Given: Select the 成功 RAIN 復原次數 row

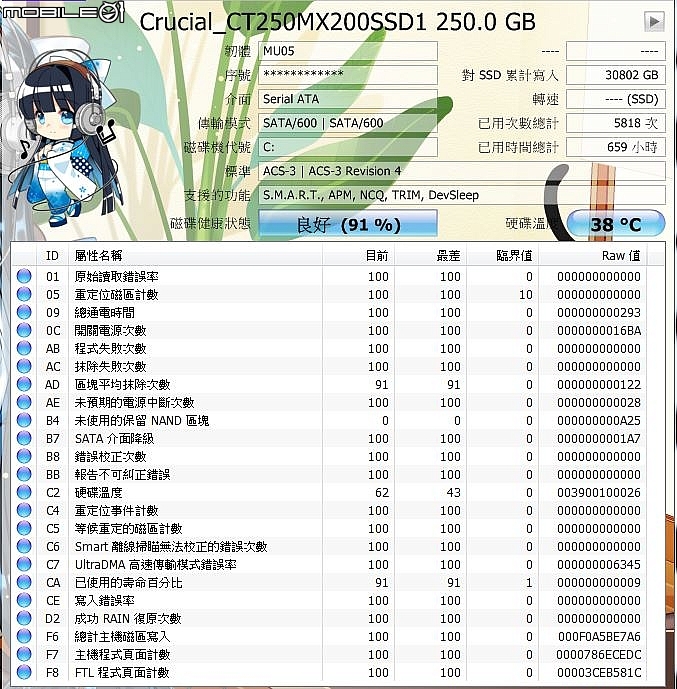Looking at the screenshot, I should [329, 618].
